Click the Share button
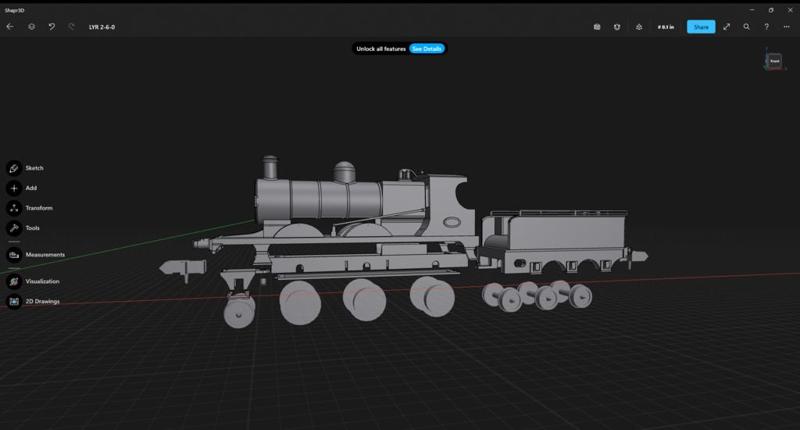Image resolution: width=800 pixels, height=430 pixels. tap(701, 27)
